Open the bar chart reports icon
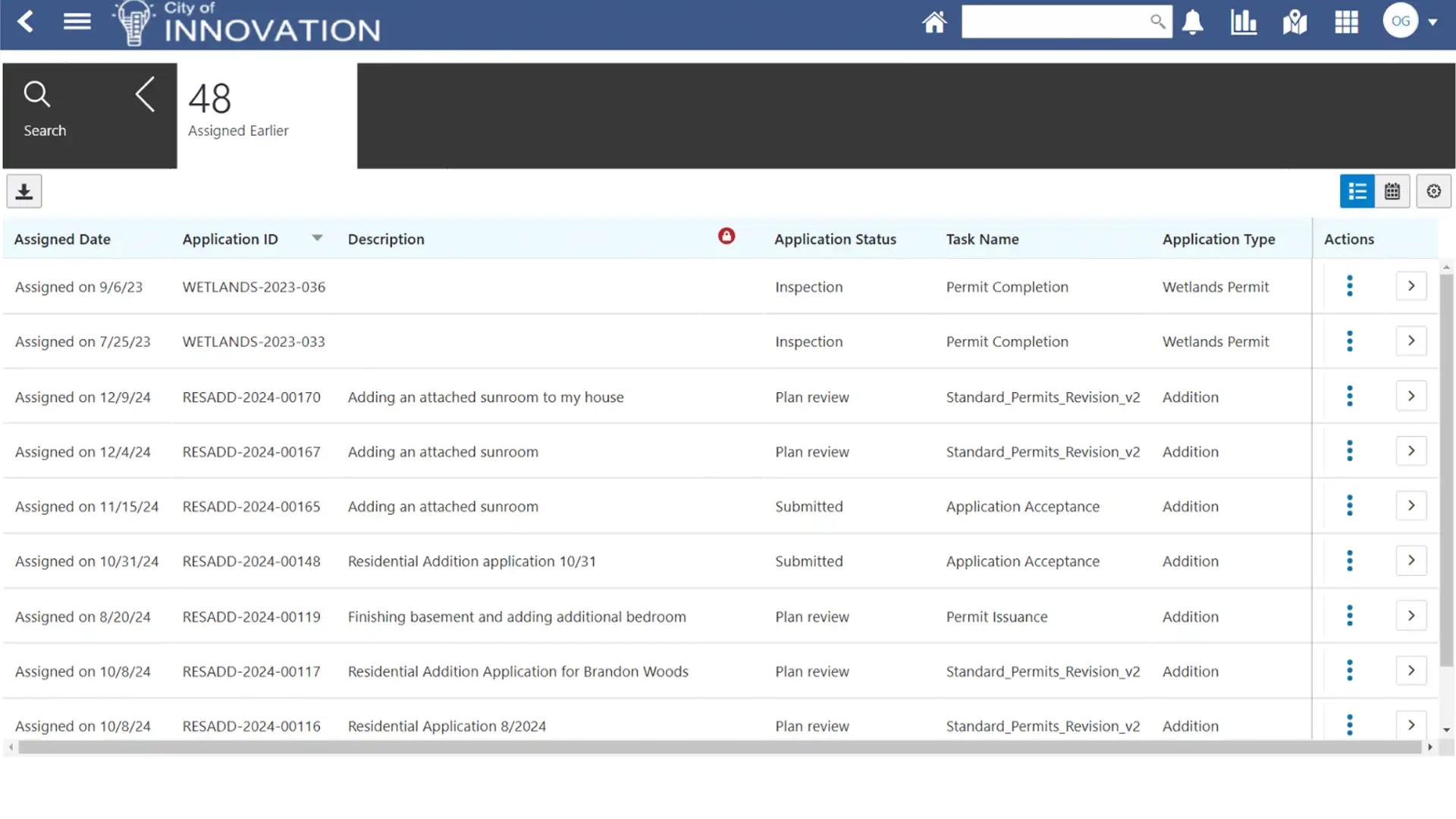 point(1244,22)
